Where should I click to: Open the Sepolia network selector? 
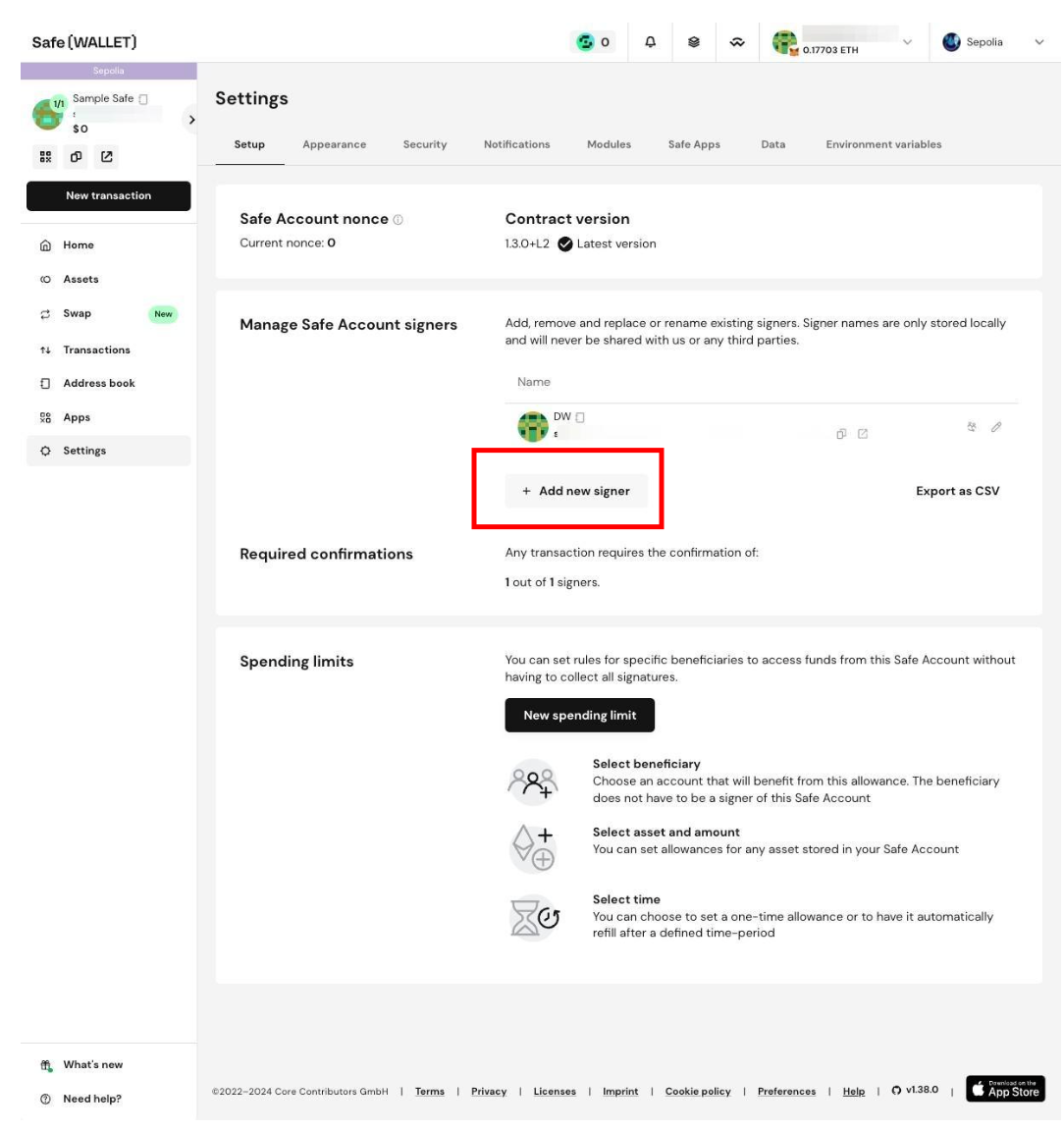point(993,42)
